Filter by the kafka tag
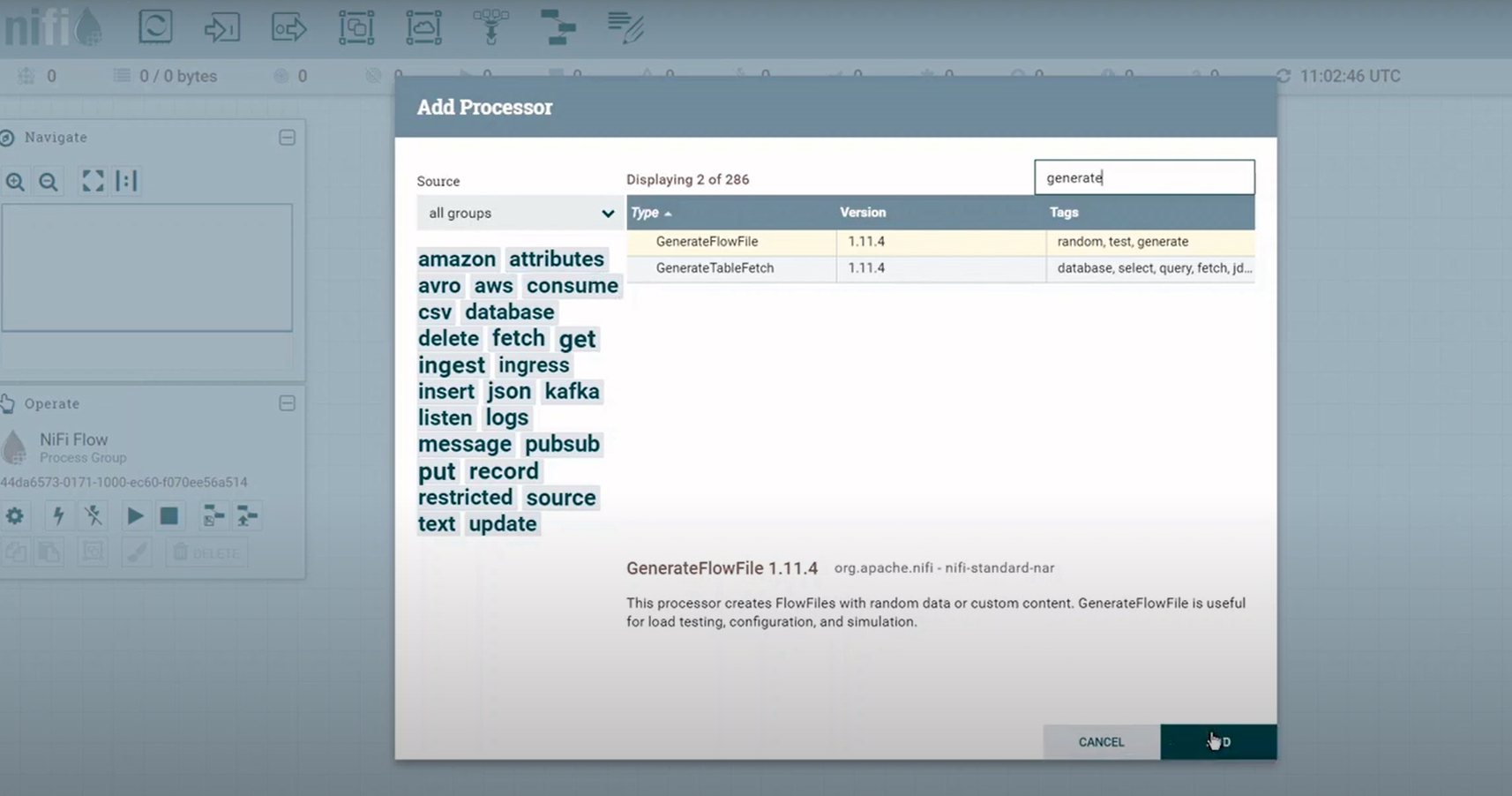 pyautogui.click(x=572, y=392)
